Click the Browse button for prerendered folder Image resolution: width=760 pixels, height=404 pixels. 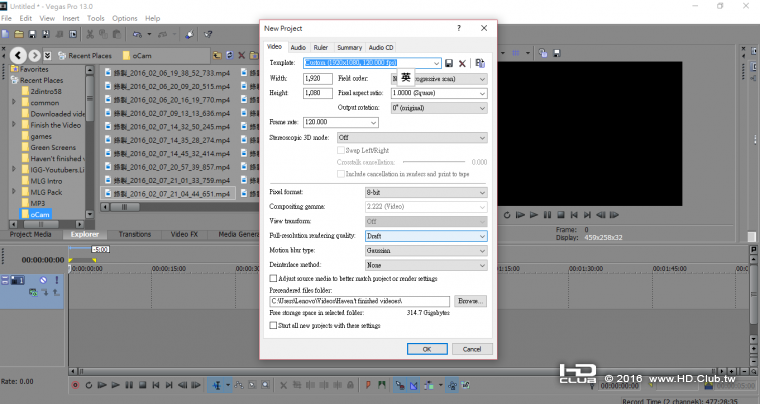tap(470, 300)
